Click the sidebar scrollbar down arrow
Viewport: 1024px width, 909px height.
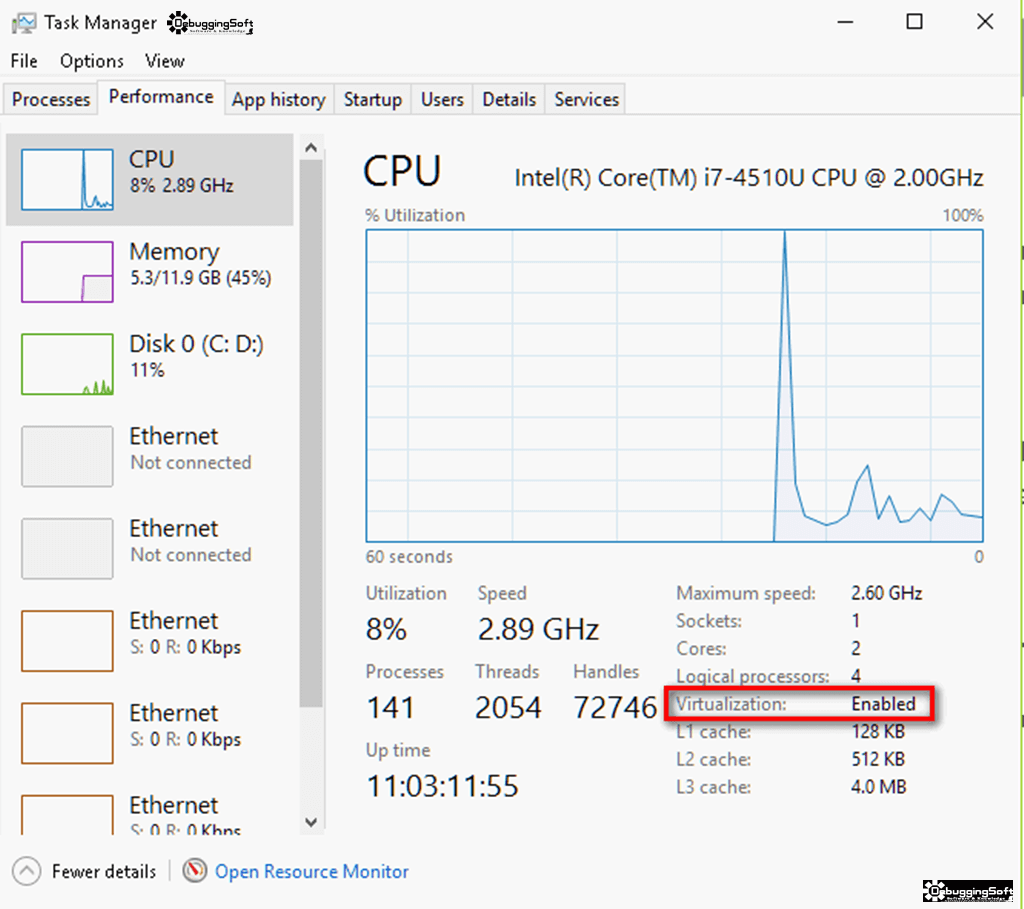pyautogui.click(x=311, y=821)
